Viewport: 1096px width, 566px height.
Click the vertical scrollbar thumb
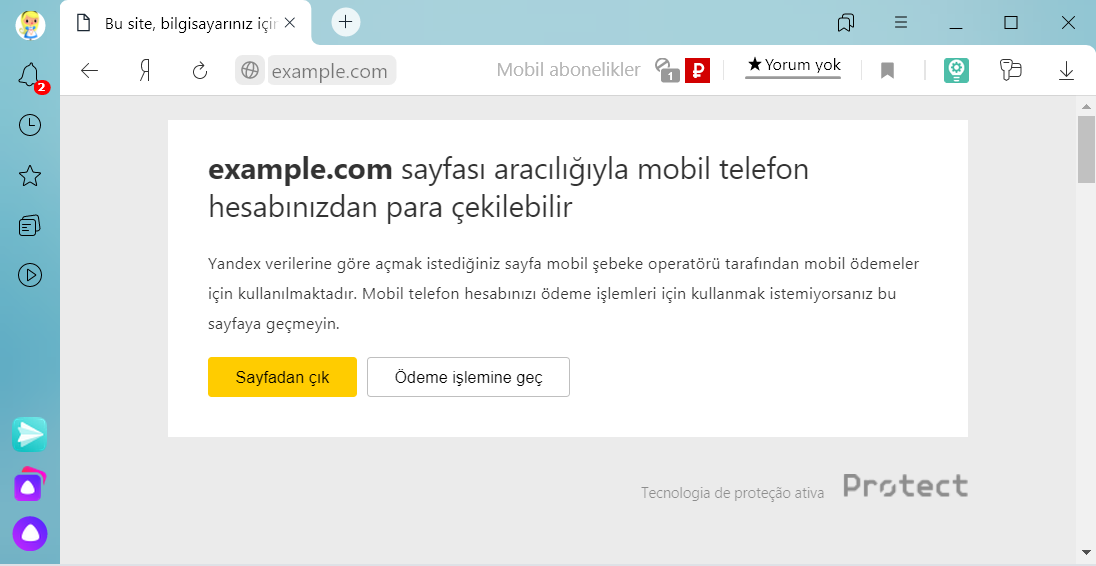point(1086,150)
